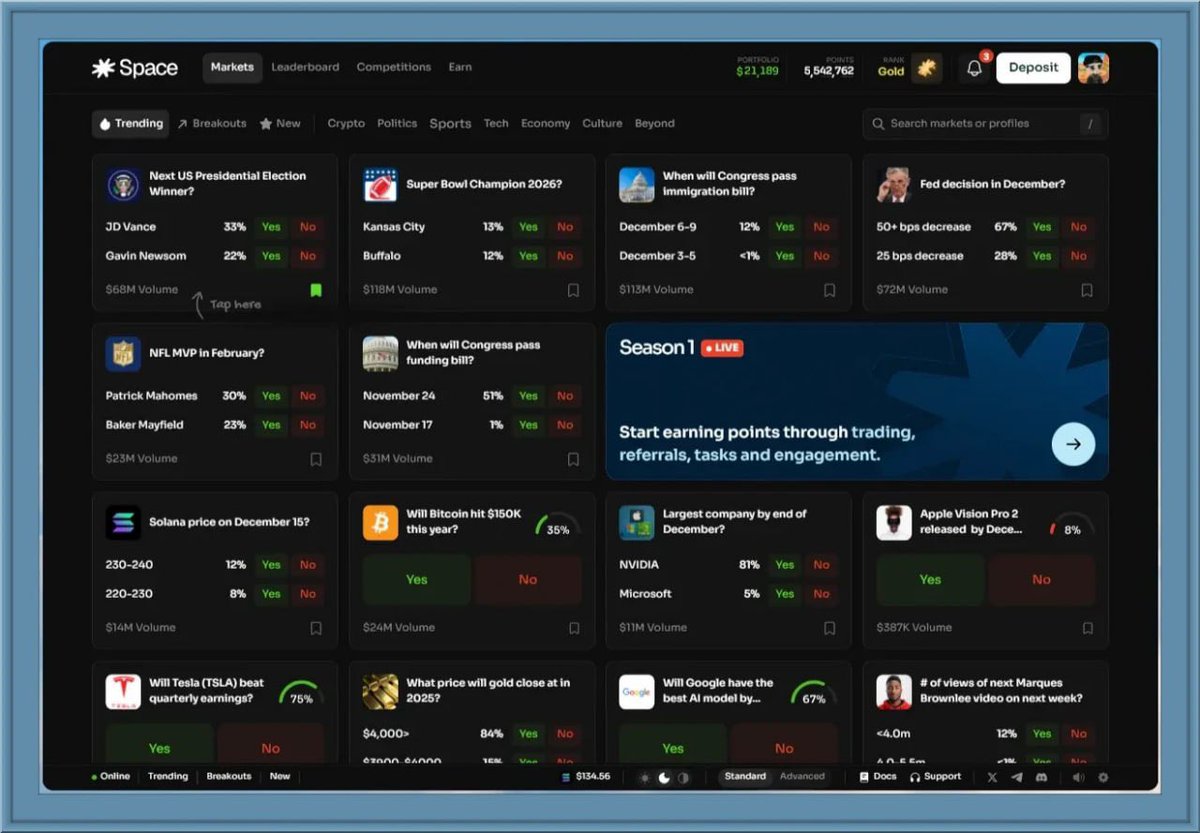
Task: Filter markets by Tech
Action: [496, 124]
